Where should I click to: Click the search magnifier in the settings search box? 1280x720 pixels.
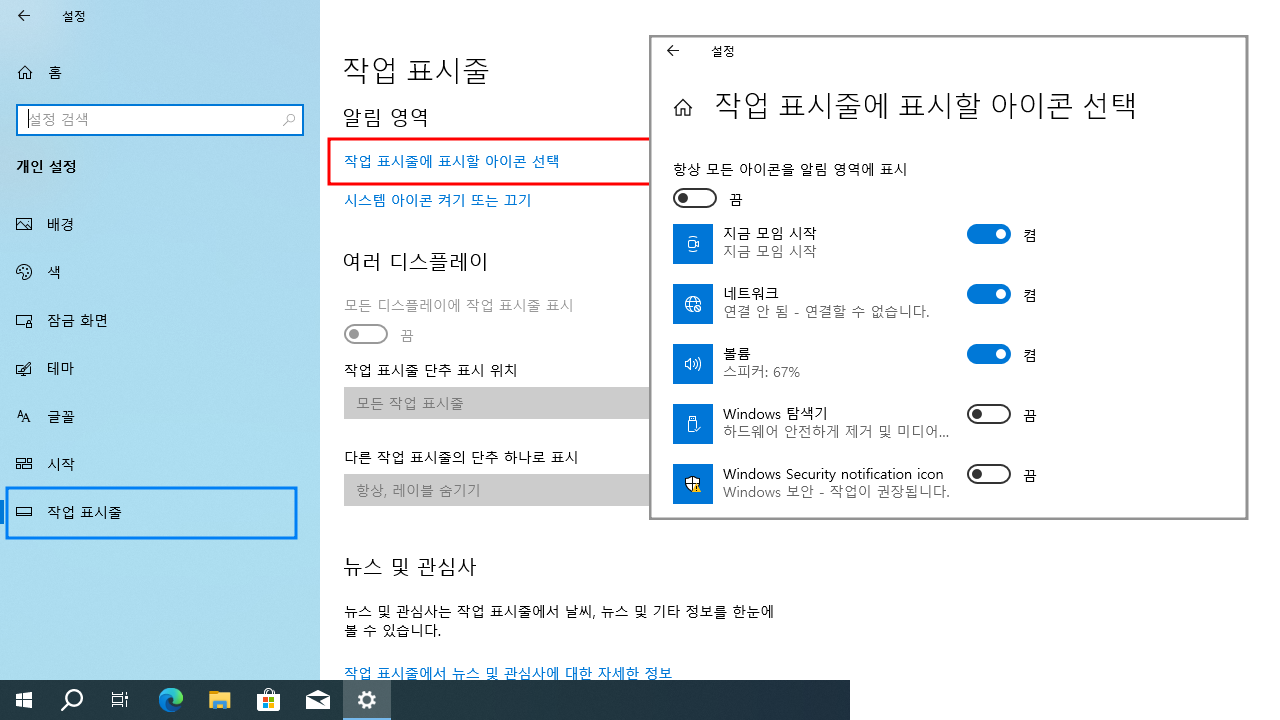click(289, 119)
